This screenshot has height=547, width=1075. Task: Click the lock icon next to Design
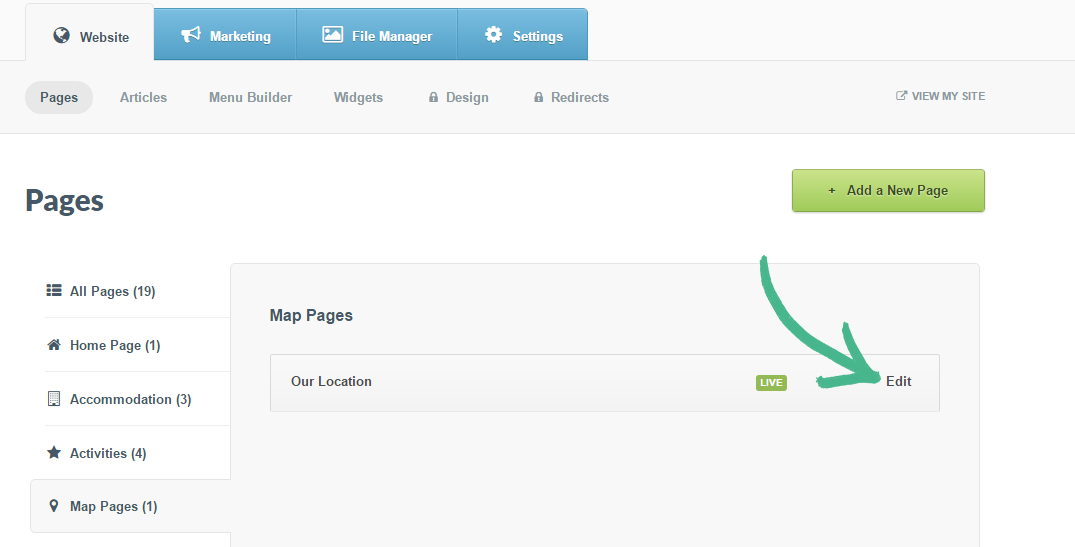coord(433,98)
